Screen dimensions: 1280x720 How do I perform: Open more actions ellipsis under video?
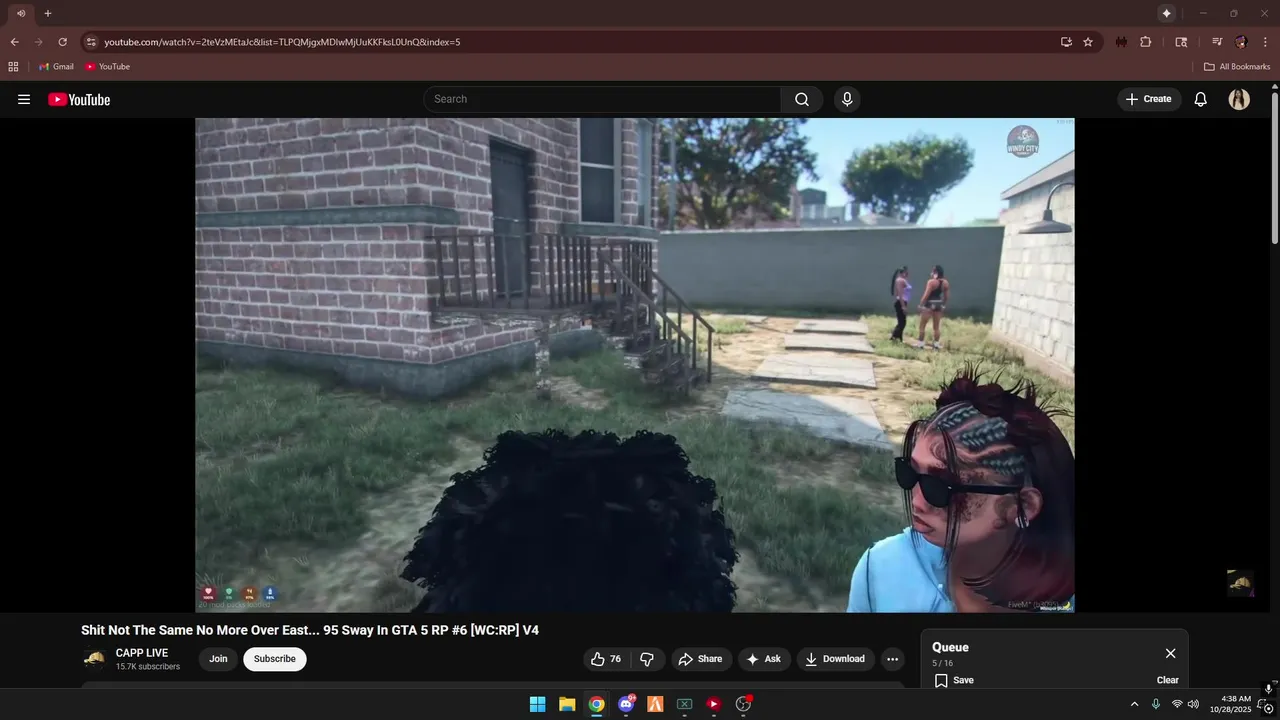[x=892, y=659]
